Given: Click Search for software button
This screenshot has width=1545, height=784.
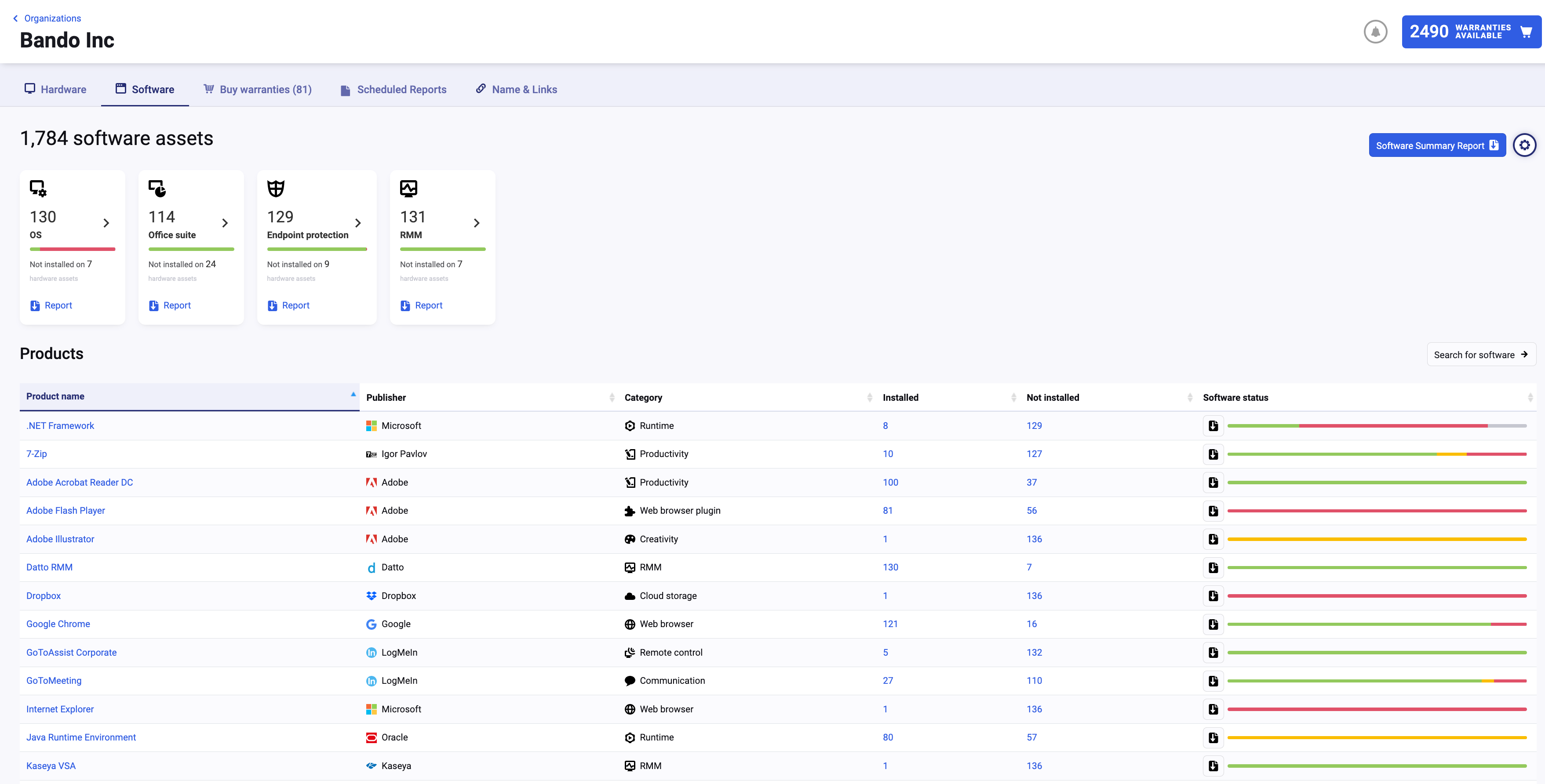Looking at the screenshot, I should coord(1481,354).
